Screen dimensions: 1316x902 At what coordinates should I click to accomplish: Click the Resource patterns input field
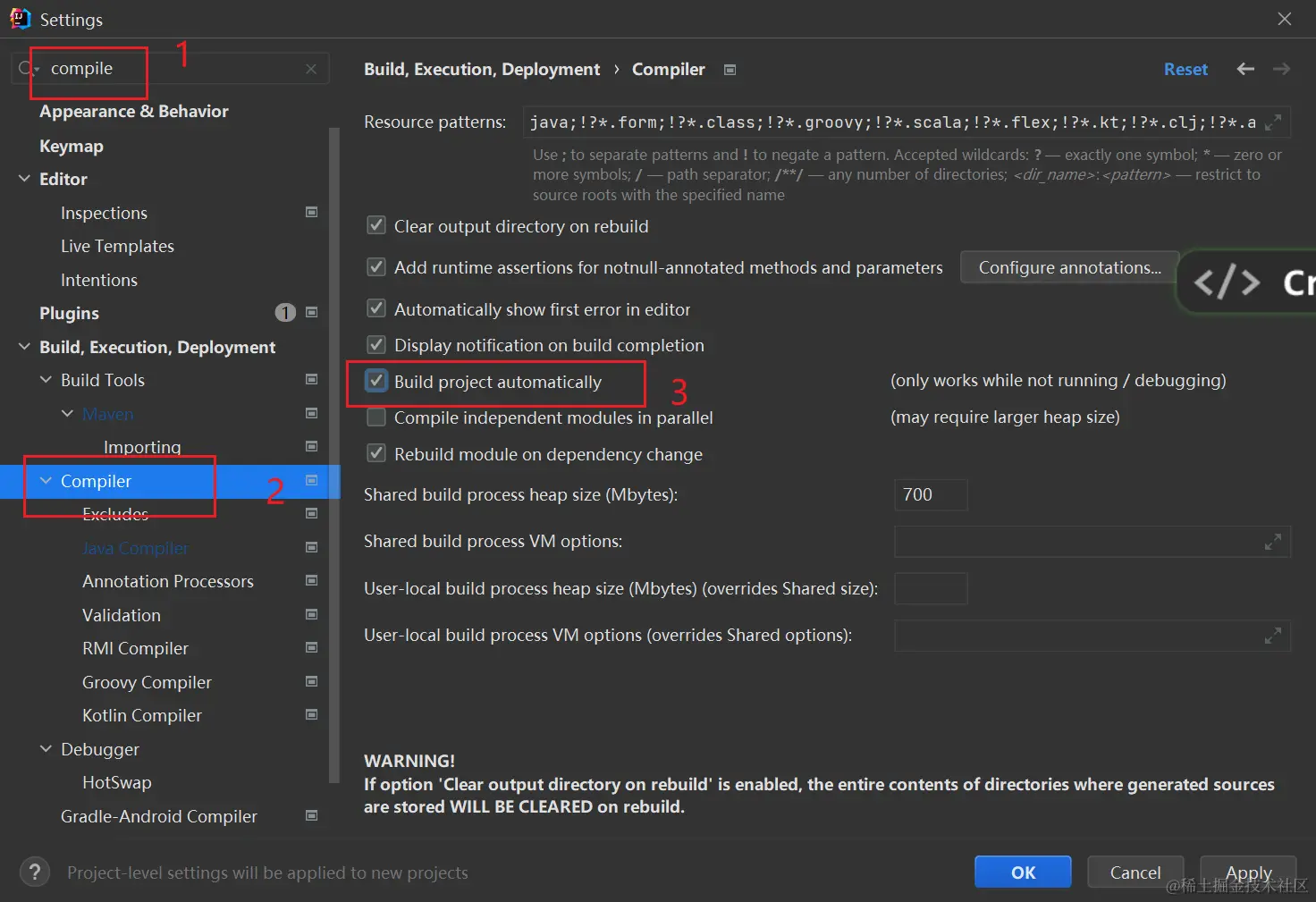tap(907, 122)
